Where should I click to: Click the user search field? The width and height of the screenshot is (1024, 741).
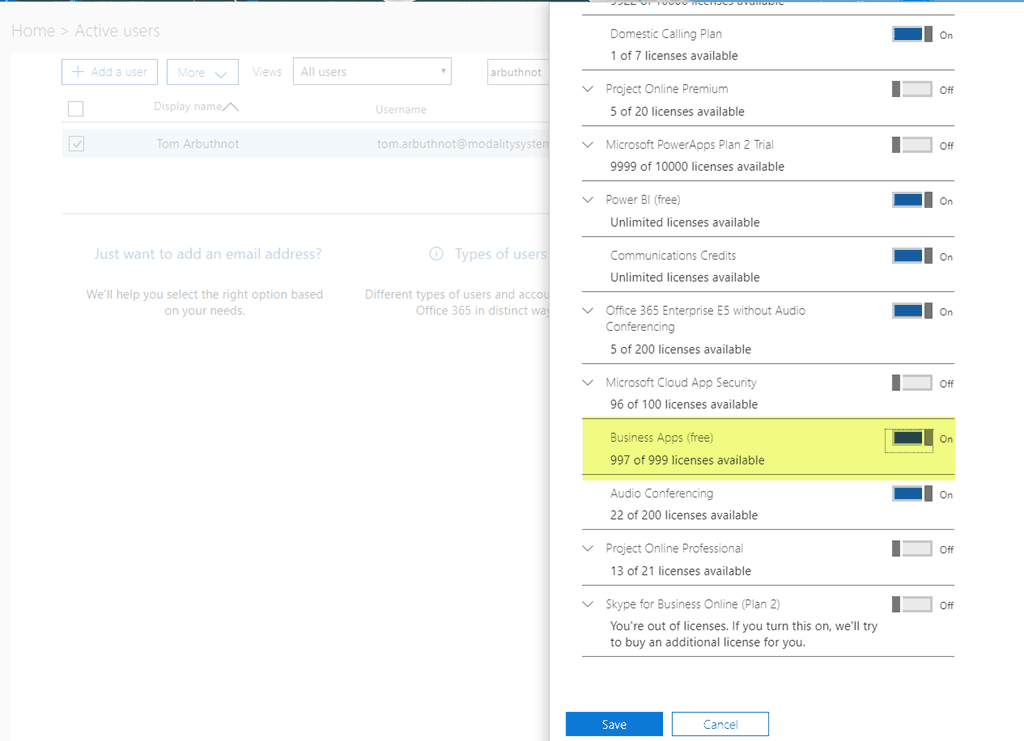517,72
